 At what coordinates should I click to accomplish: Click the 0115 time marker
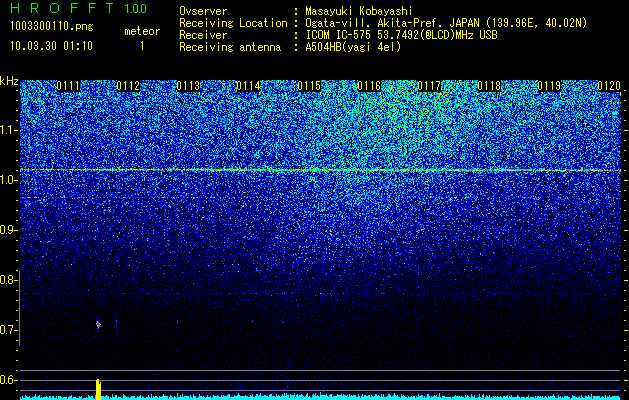tap(309, 86)
